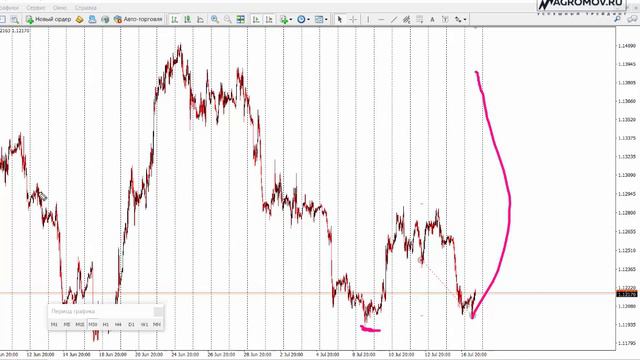
Task: Open the indicators list dropdown
Action: pos(286,19)
